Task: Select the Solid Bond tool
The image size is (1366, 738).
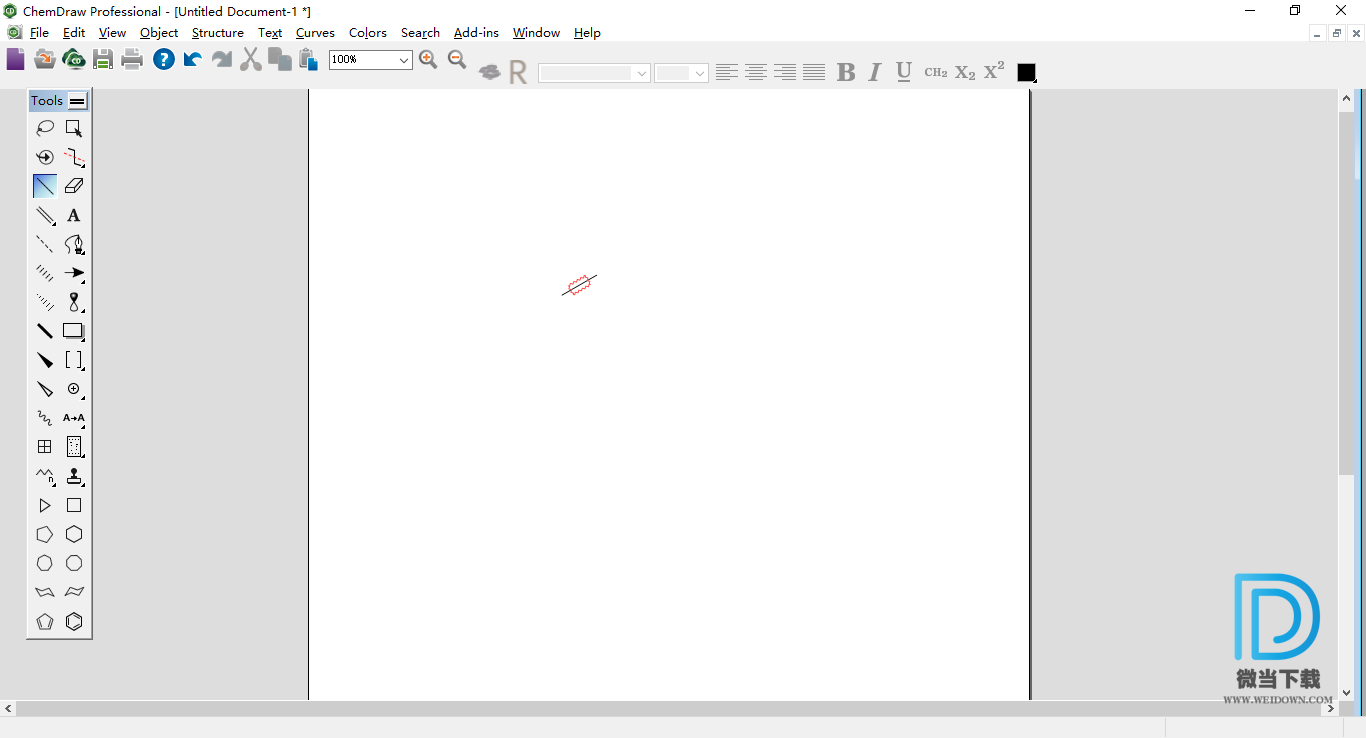Action: (x=45, y=186)
